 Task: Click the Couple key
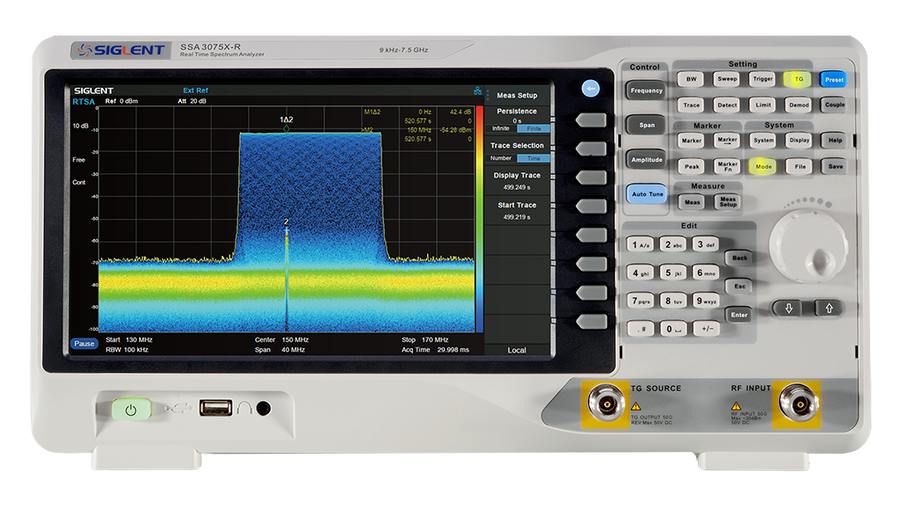click(834, 105)
